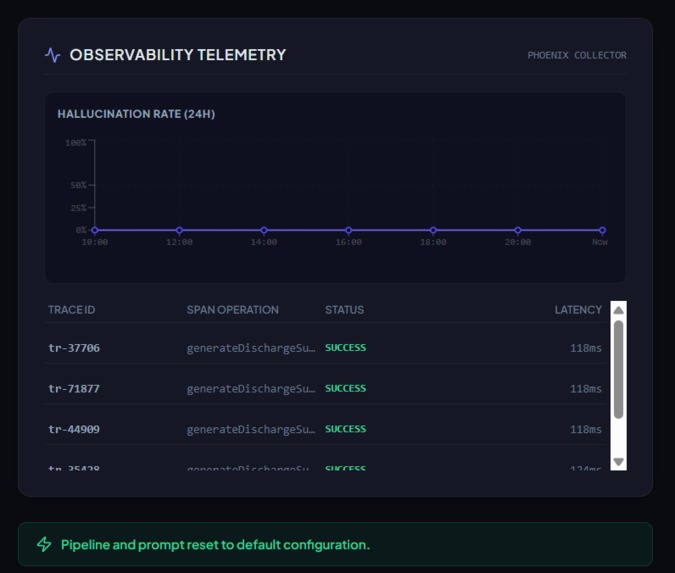The image size is (675, 573).
Task: Click the OBSERVABILITY TELEMETRY heading
Action: click(x=178, y=55)
